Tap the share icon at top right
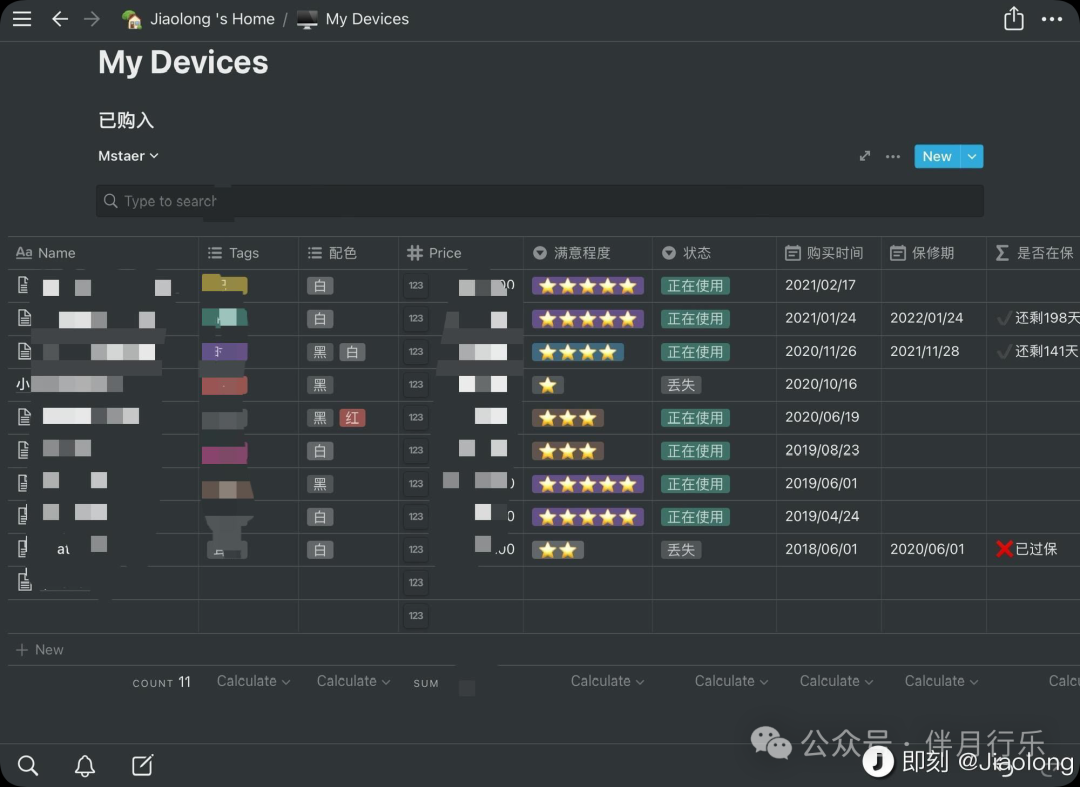Image resolution: width=1080 pixels, height=787 pixels. [1013, 19]
